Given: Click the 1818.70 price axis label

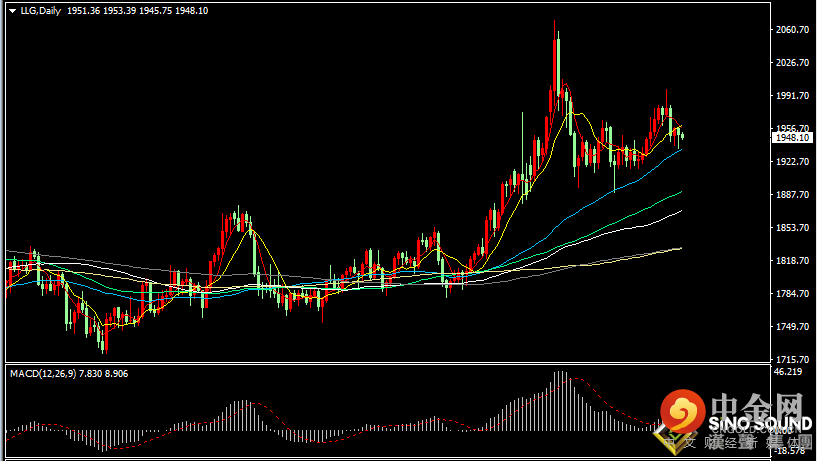Looking at the screenshot, I should [794, 260].
